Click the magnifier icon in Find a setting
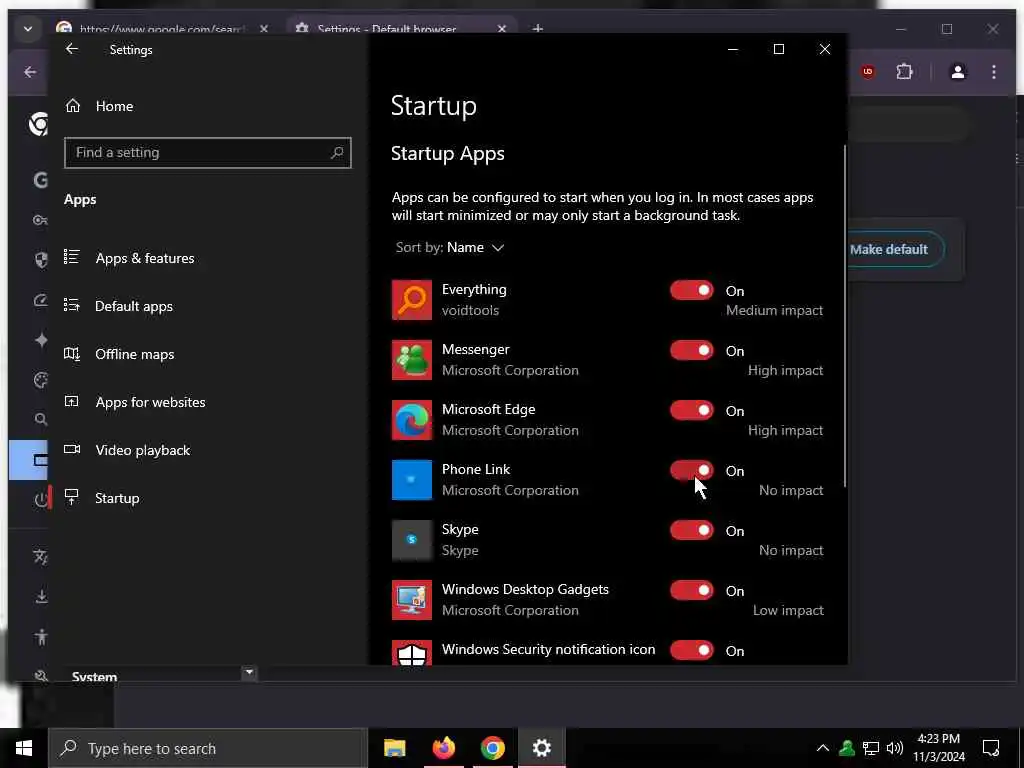1024x768 pixels. point(336,153)
